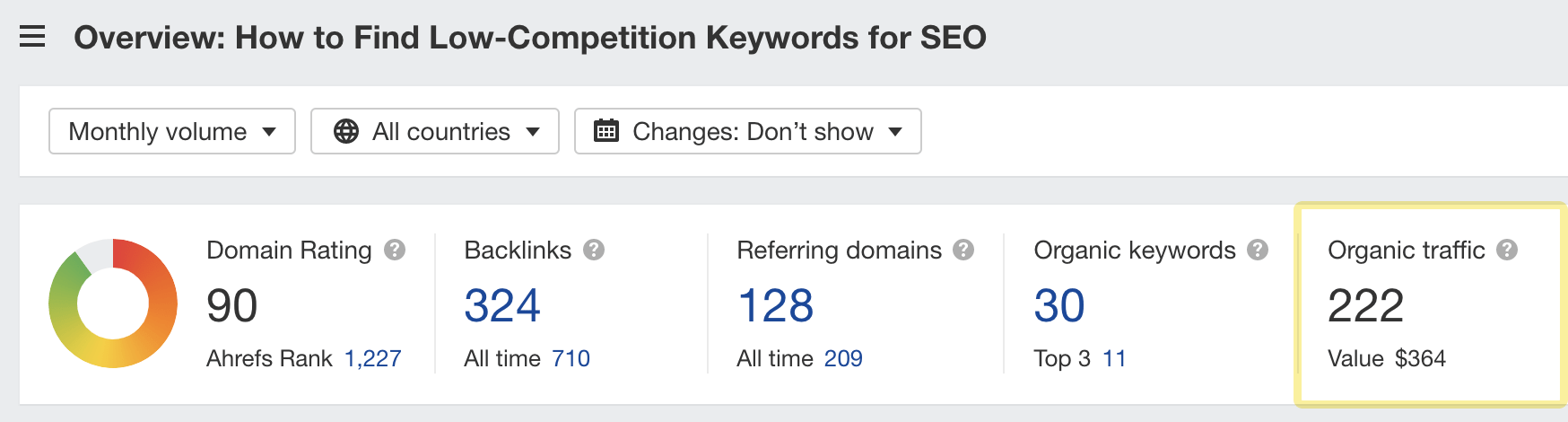Click Ahrefs Rank value 1,227
Viewport: 1568px width, 422px height.
click(373, 358)
